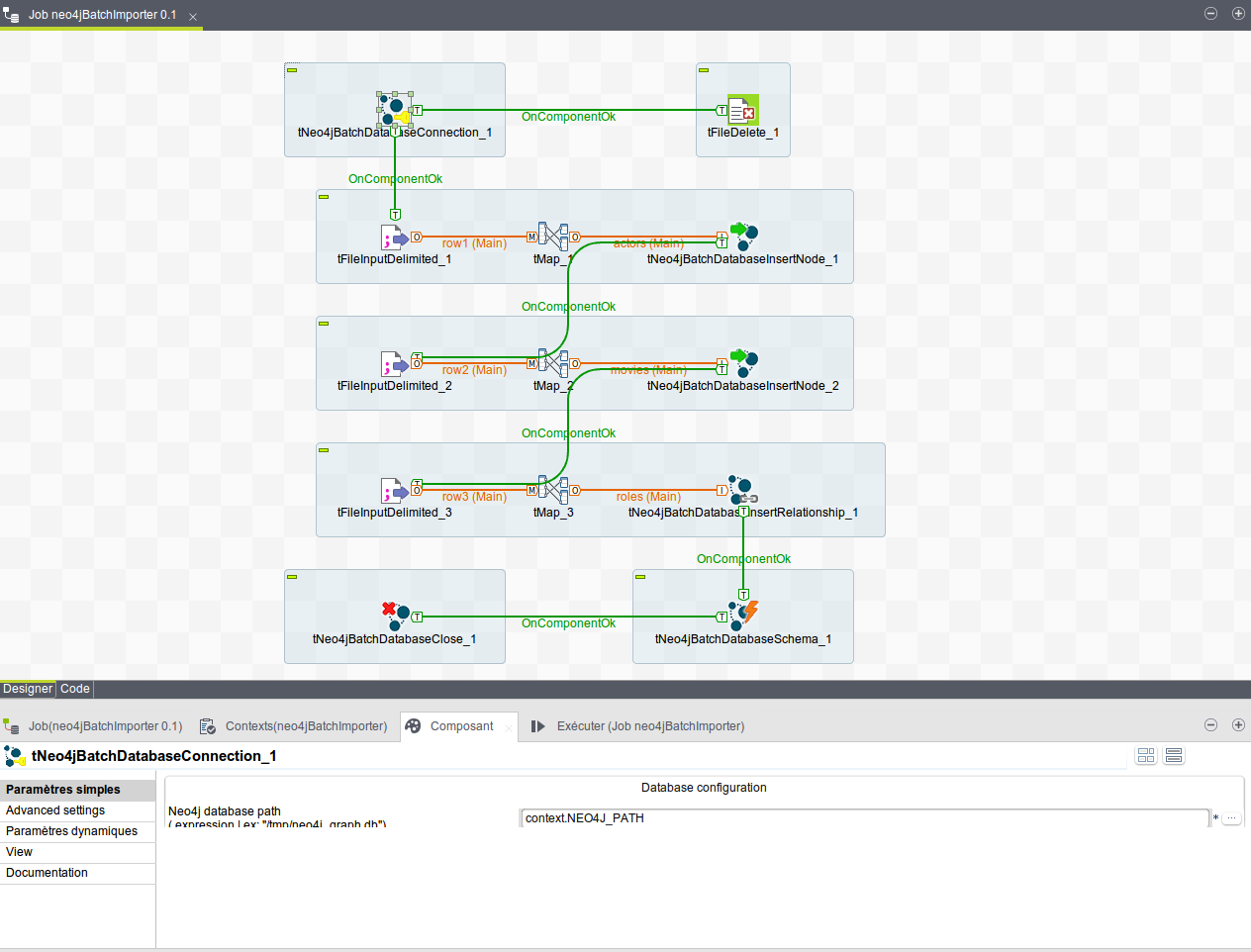Select OnComponentOk label above tNeo4jBatchDatabaseSchema_1
The width and height of the screenshot is (1251, 952).
pyautogui.click(x=743, y=559)
